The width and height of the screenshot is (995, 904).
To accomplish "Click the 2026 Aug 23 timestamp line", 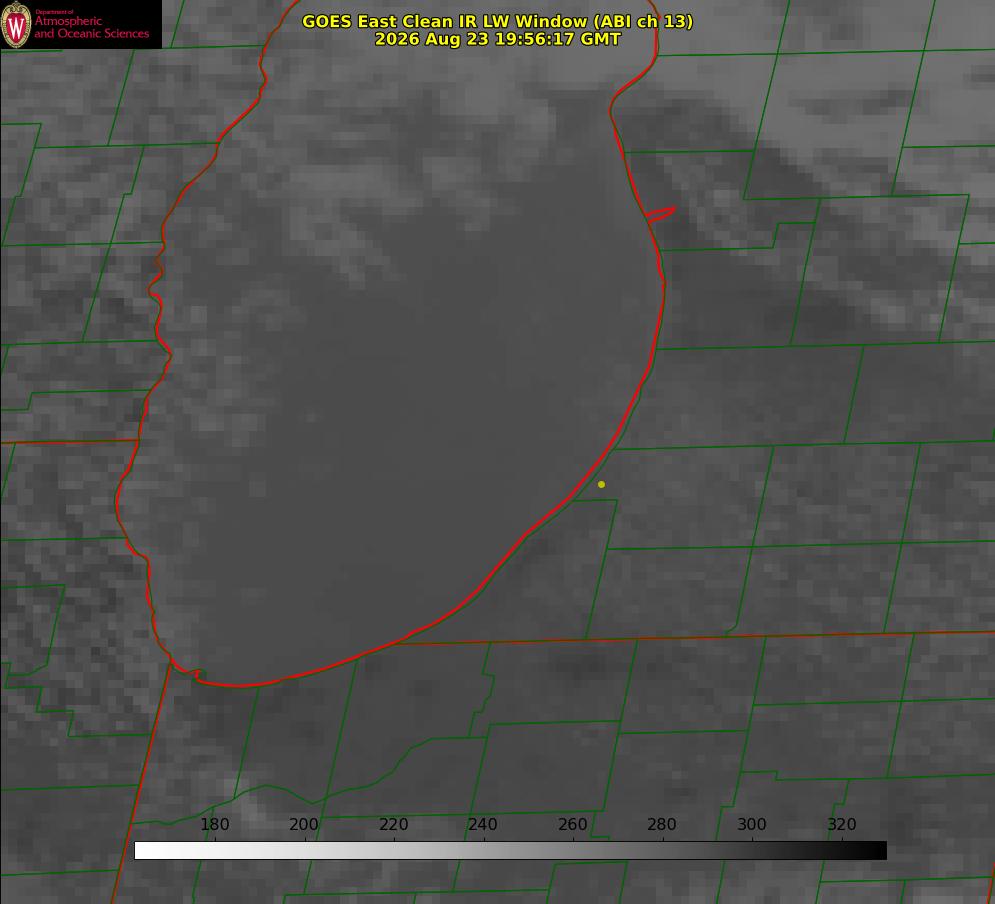I will (x=497, y=39).
